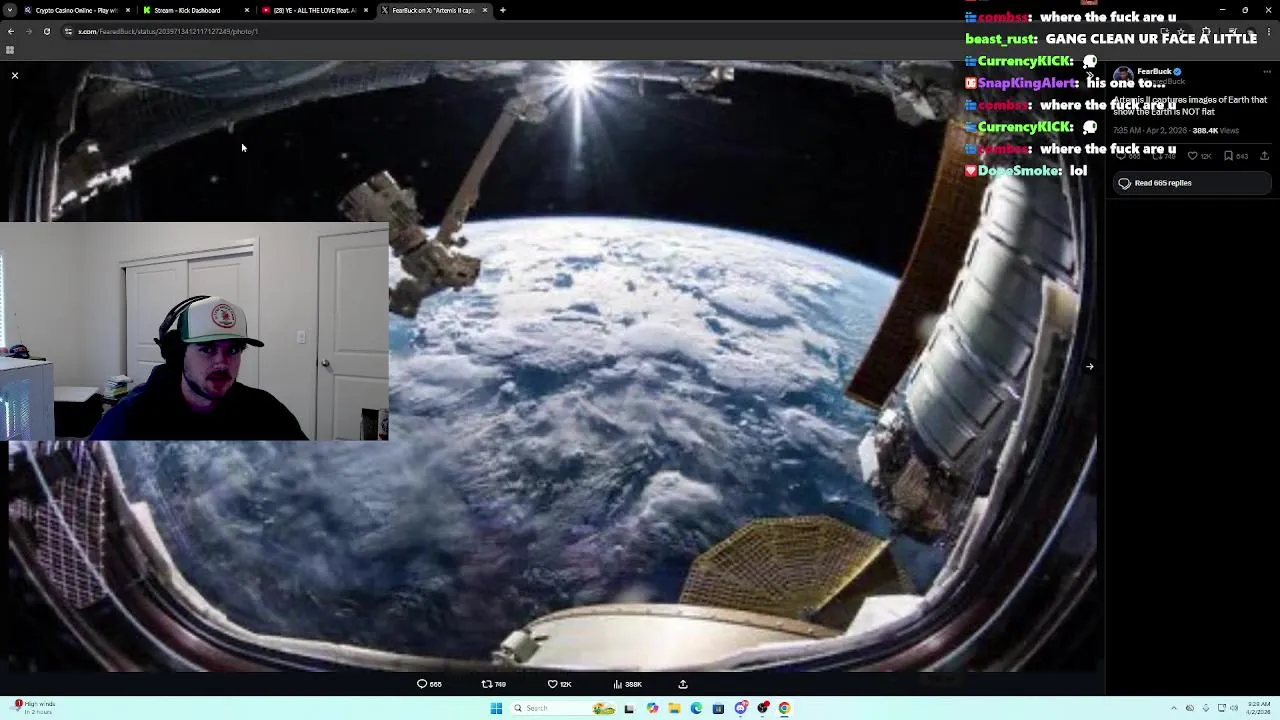This screenshot has width=1280, height=720.
Task: Open File Explorer from taskbar
Action: coord(674,708)
